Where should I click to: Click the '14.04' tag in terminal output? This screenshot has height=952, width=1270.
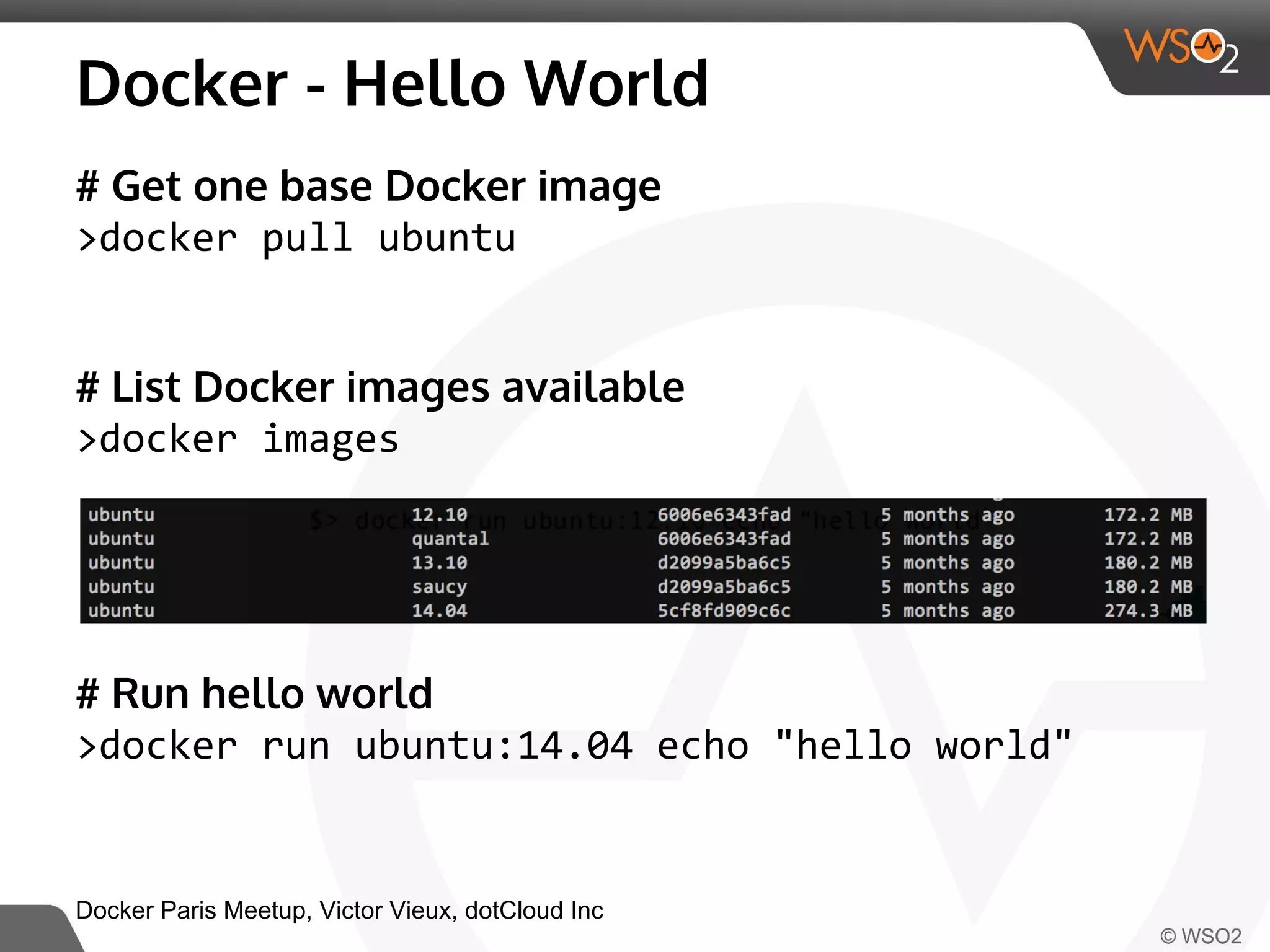click(x=439, y=611)
